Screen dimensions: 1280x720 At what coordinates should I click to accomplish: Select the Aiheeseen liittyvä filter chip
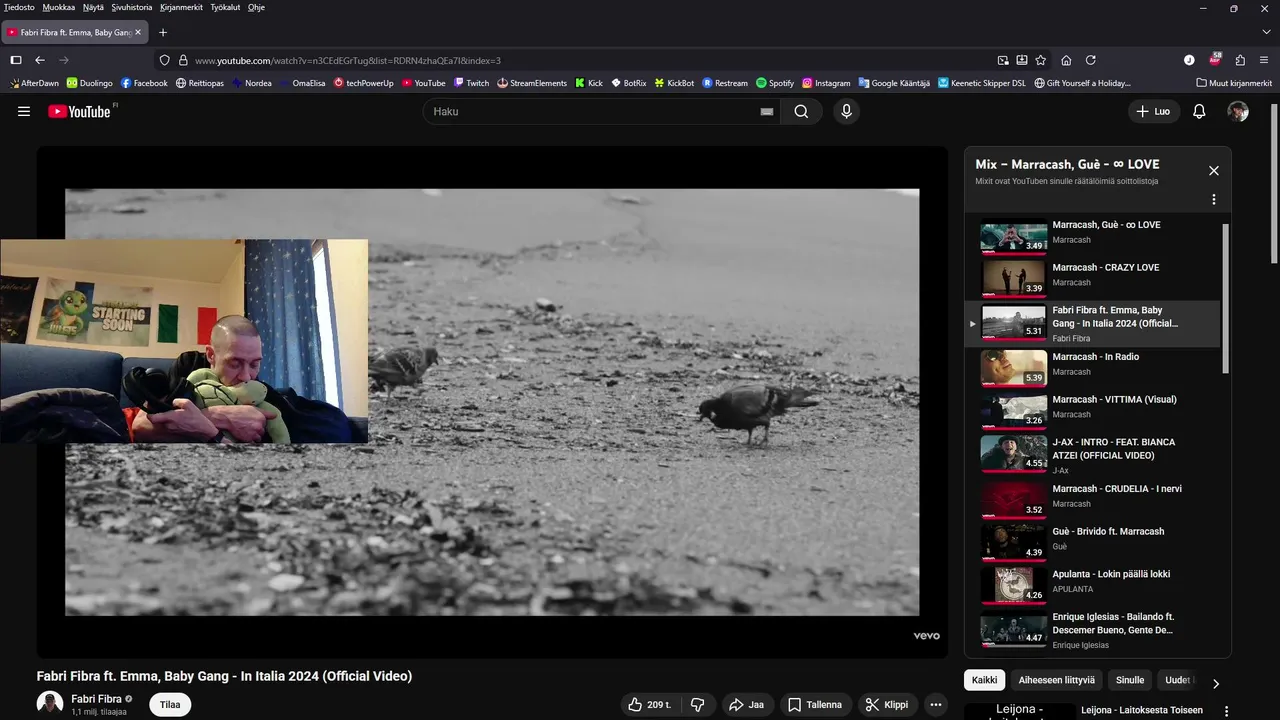(1057, 680)
